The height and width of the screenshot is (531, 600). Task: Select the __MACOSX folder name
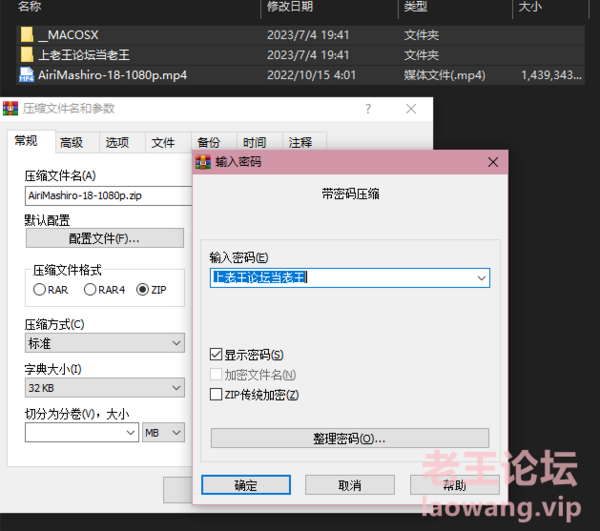pyautogui.click(x=68, y=35)
